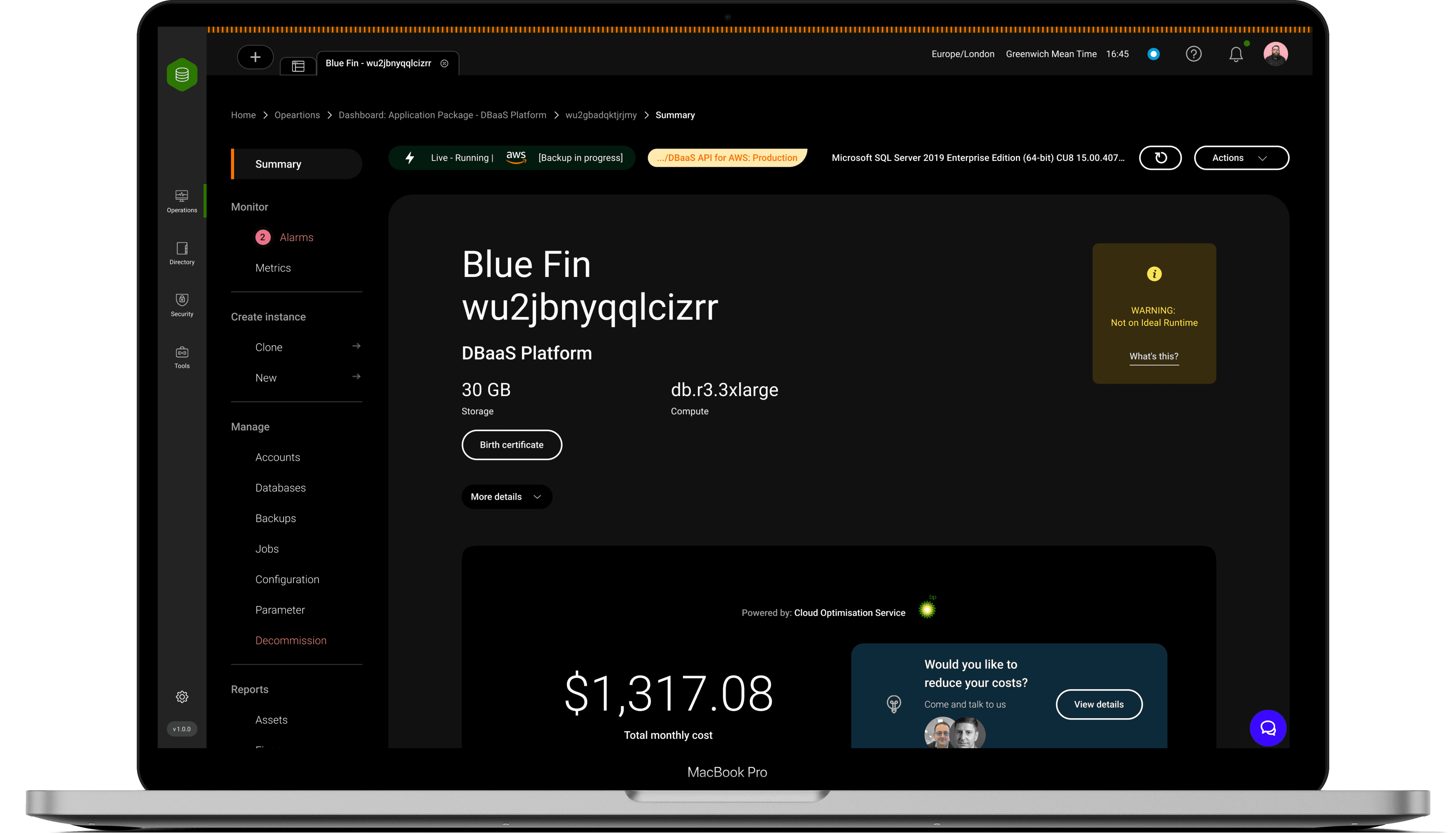The width and height of the screenshot is (1456, 834).
Task: Open the Operations sidebar section
Action: (x=182, y=201)
